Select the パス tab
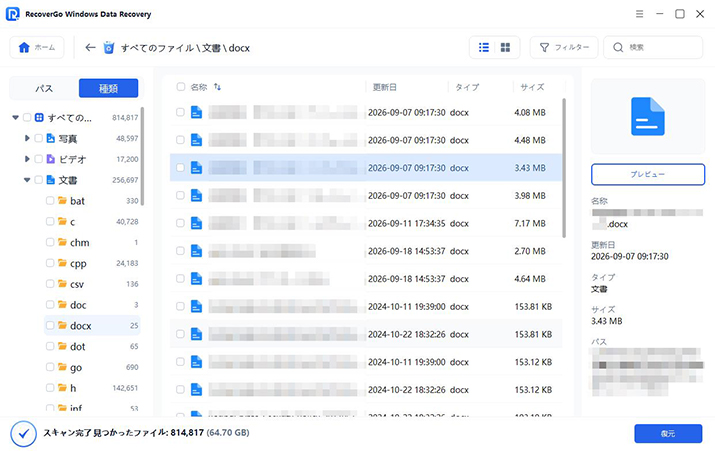Screen dimensions: 715x451 click(x=44, y=88)
